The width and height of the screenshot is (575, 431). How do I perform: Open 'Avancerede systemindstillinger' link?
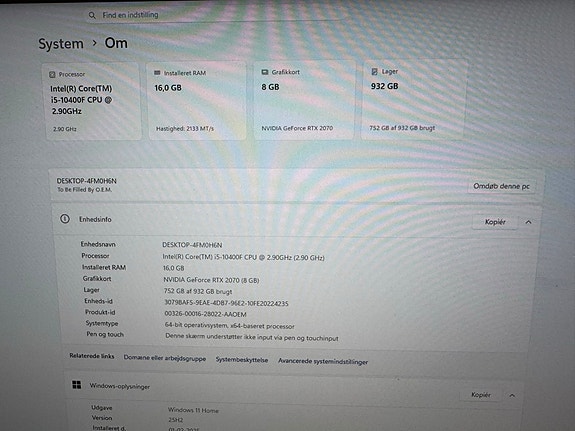click(x=323, y=361)
